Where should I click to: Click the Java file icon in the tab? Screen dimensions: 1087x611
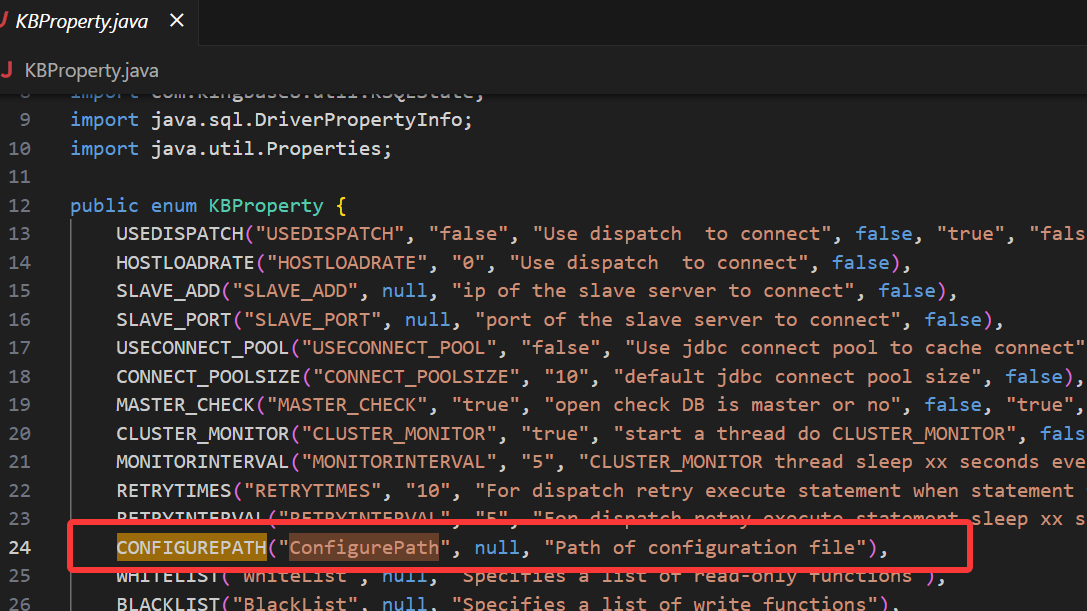(x=5, y=22)
